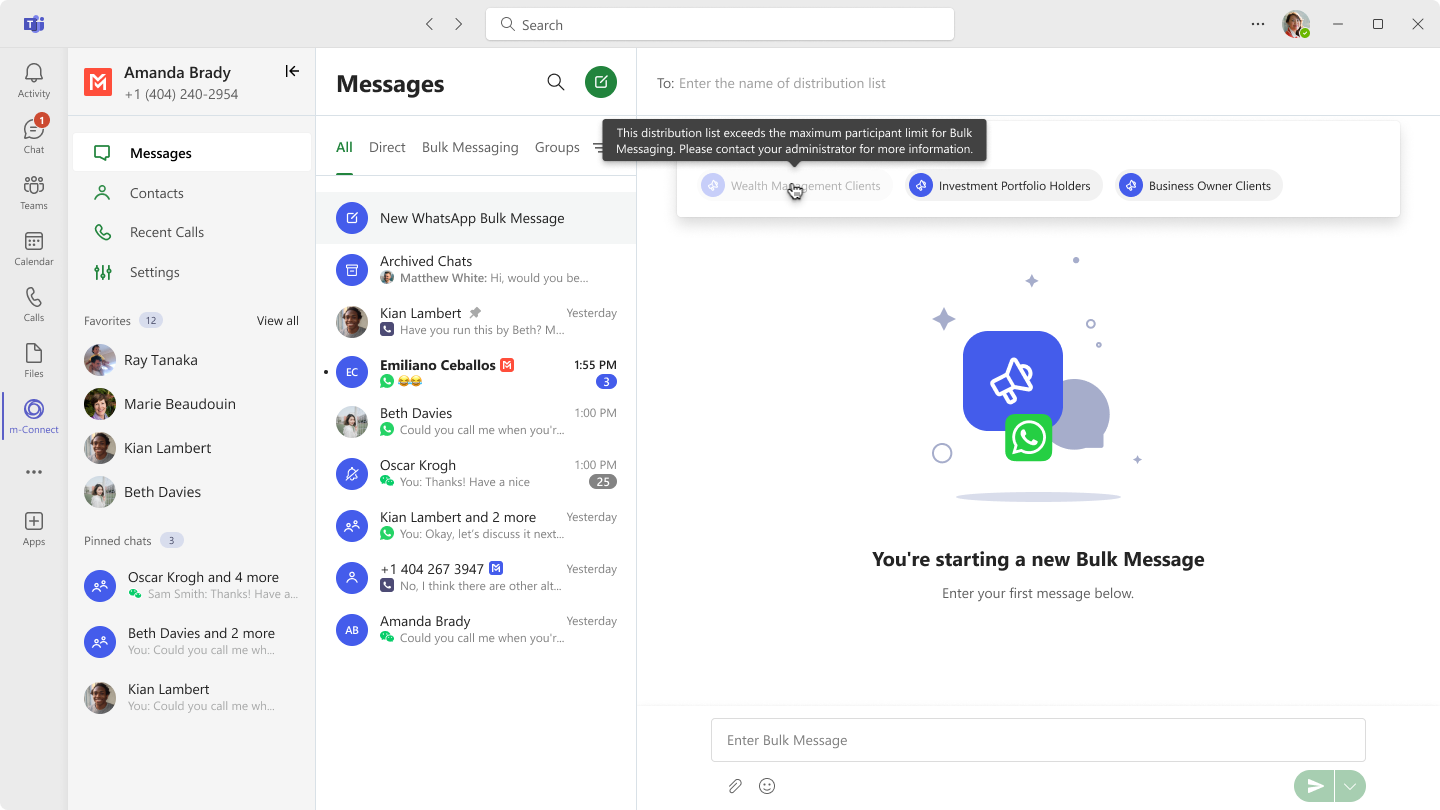This screenshot has width=1440, height=810.
Task: Open +1 404 267 3947 conversation
Action: 476,577
